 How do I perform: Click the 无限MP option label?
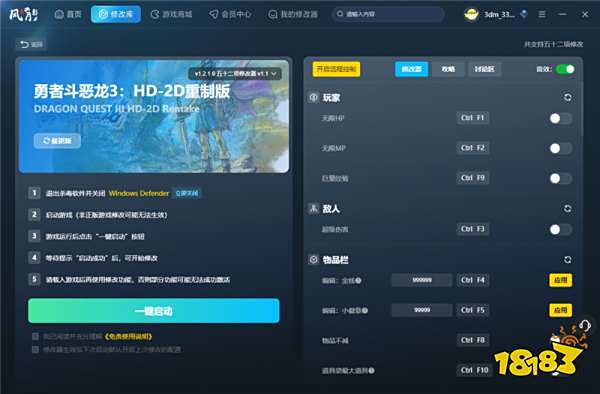334,148
